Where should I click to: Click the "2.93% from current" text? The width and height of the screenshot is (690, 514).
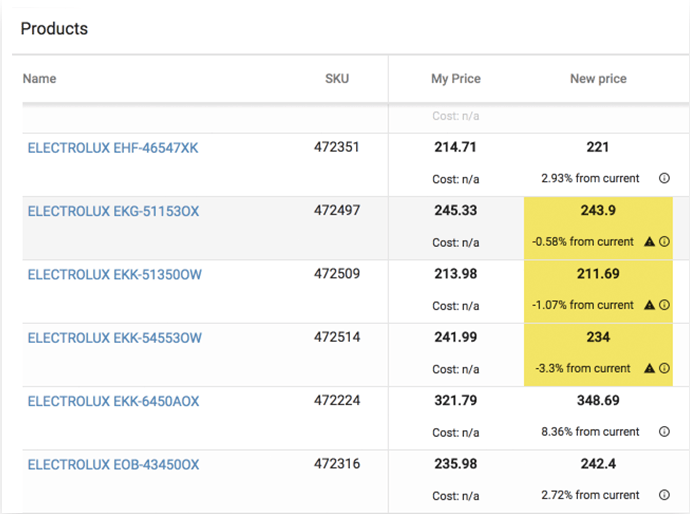click(x=590, y=178)
